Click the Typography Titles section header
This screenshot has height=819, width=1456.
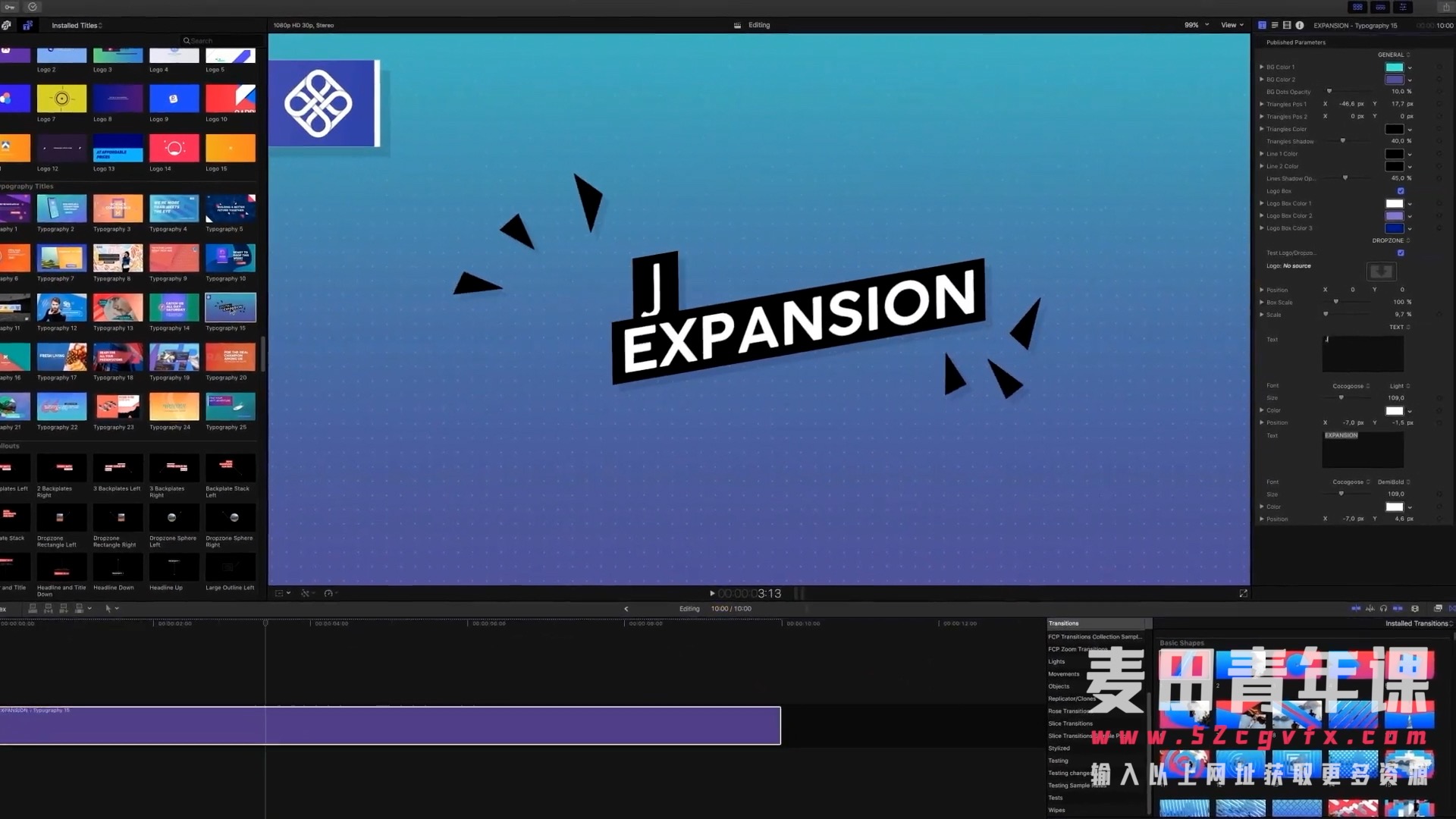point(27,185)
